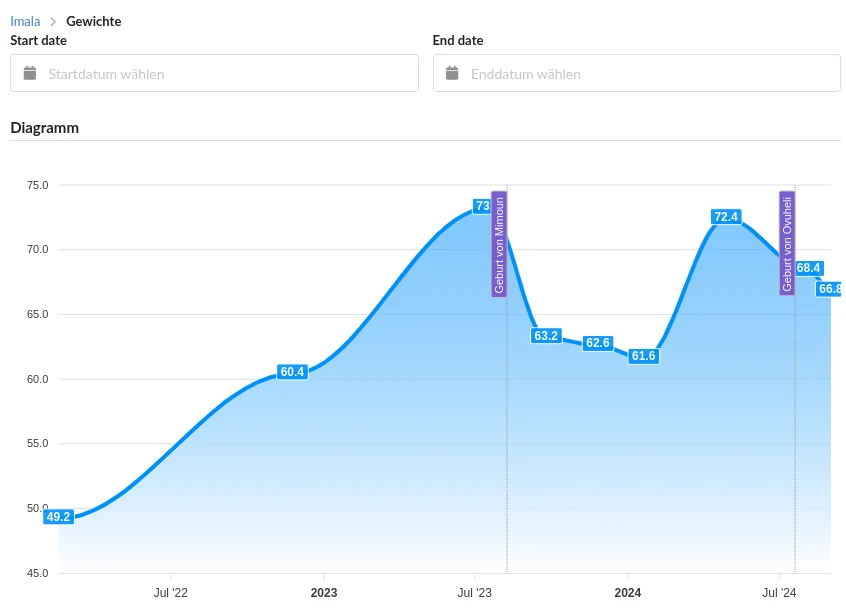Click the 61.6 data point label

643,356
